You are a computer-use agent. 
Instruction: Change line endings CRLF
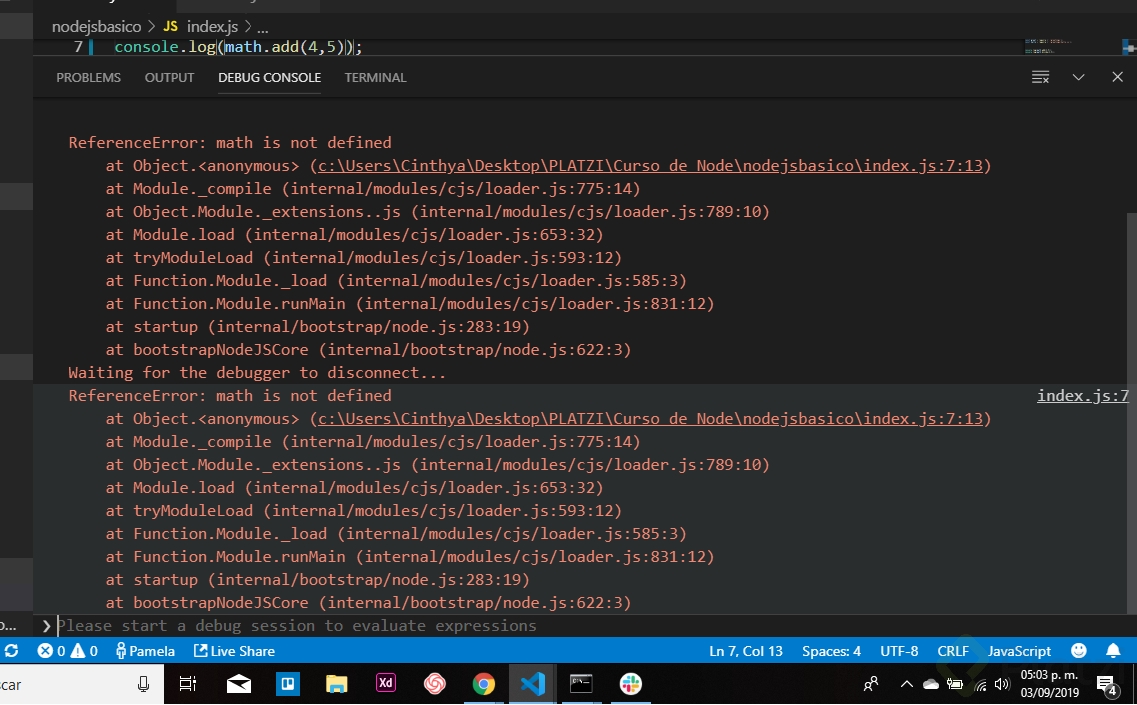click(x=952, y=651)
